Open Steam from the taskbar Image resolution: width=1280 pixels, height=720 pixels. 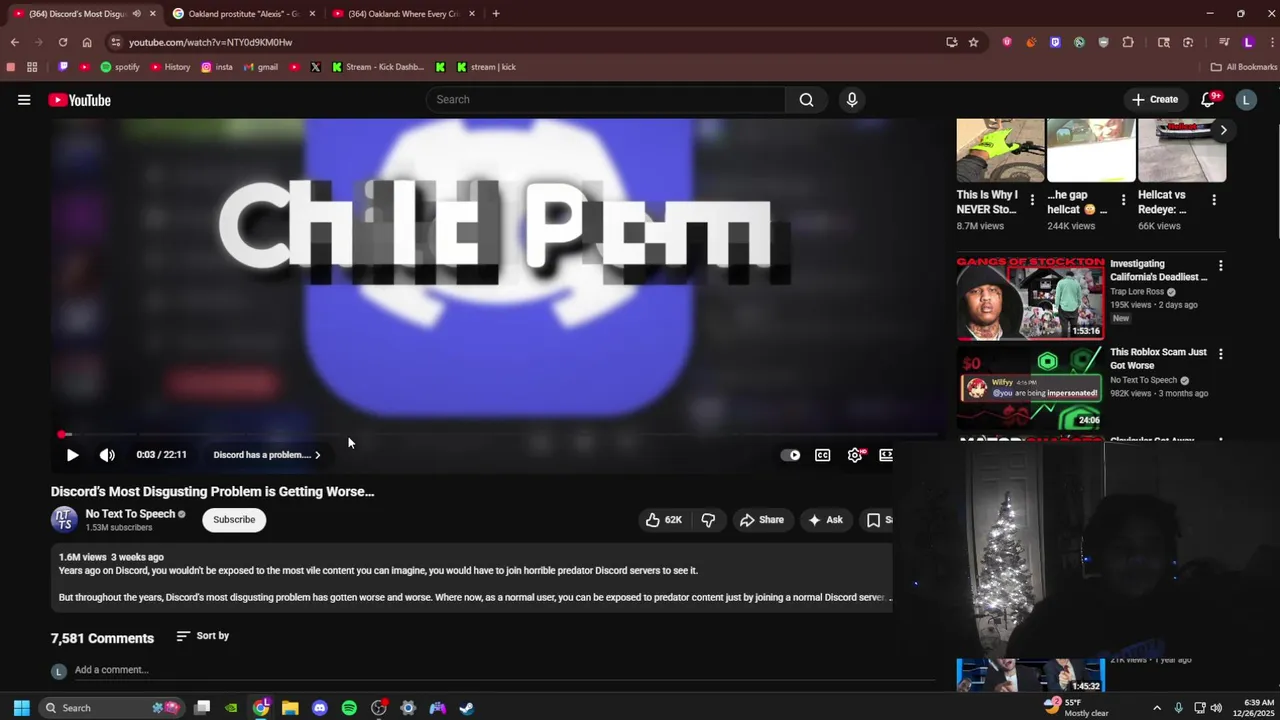click(466, 708)
